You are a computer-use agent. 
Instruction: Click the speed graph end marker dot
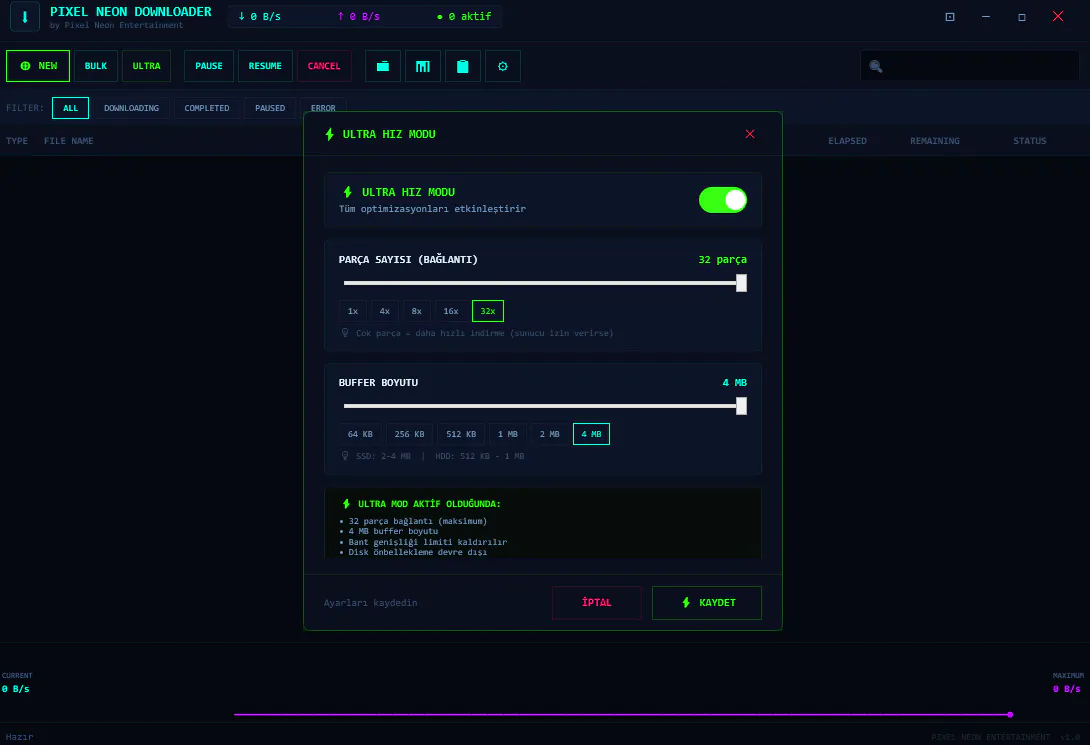point(1010,714)
